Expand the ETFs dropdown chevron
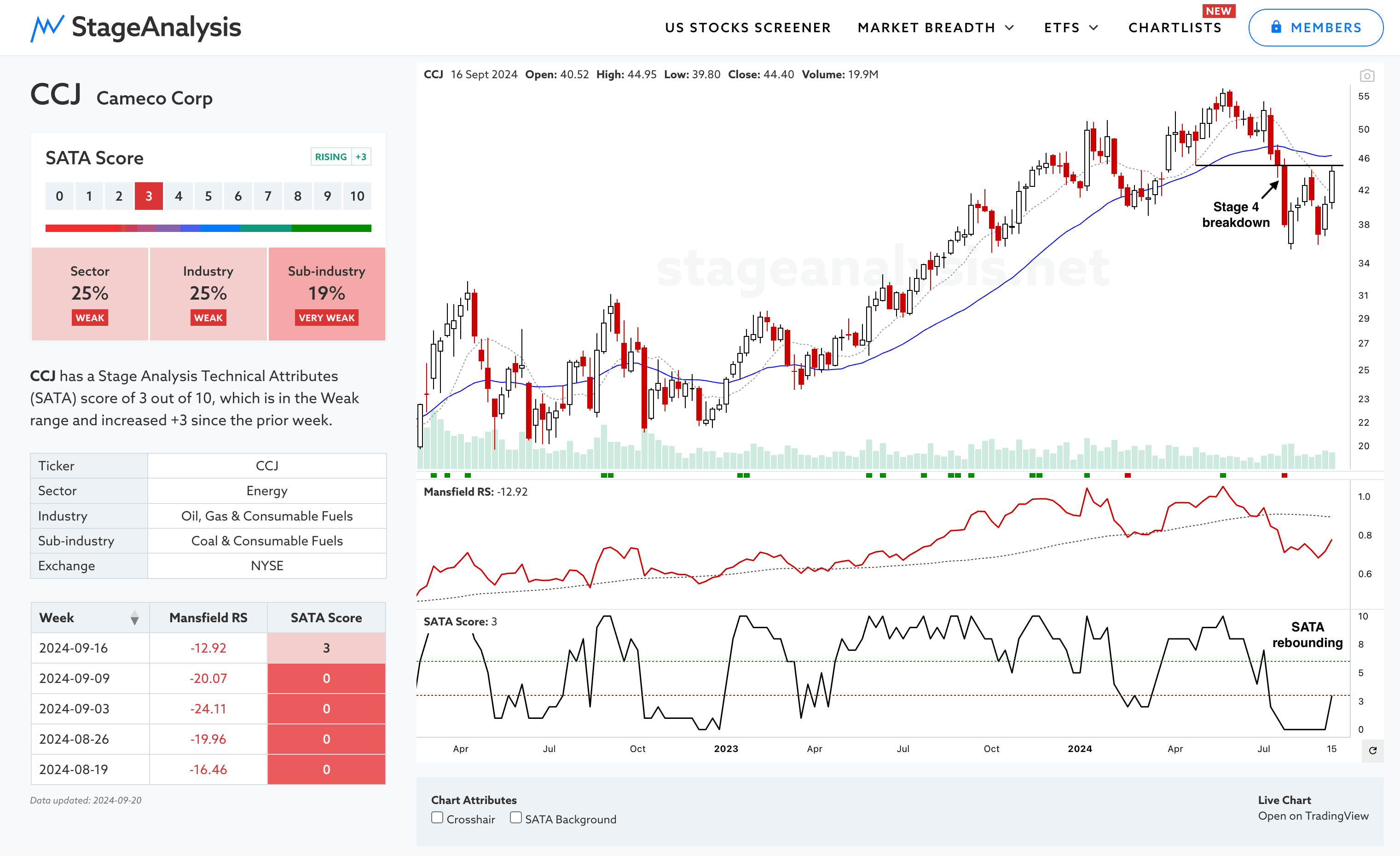Image resolution: width=1400 pixels, height=856 pixels. pyautogui.click(x=1094, y=27)
